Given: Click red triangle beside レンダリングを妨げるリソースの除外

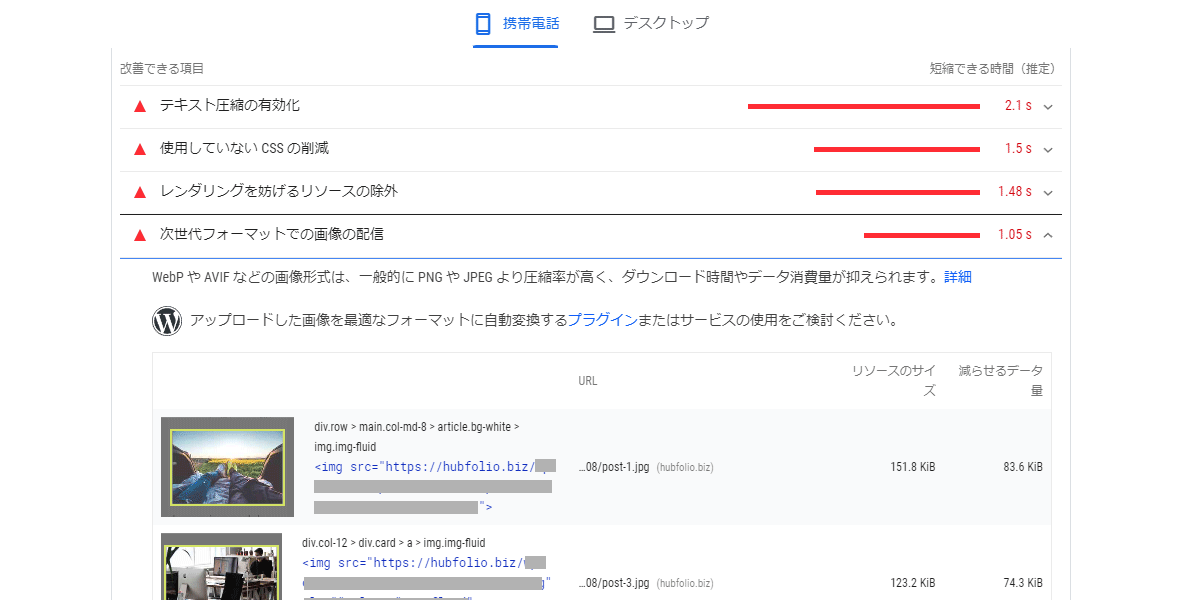Looking at the screenshot, I should tap(140, 192).
